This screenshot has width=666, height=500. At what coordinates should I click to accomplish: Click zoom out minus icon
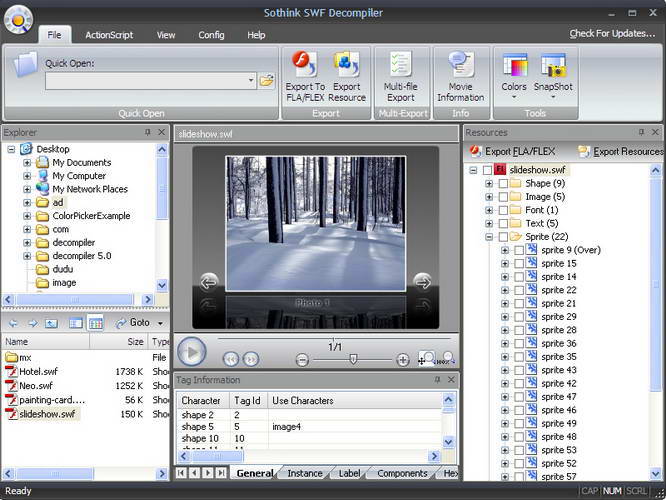pyautogui.click(x=302, y=360)
